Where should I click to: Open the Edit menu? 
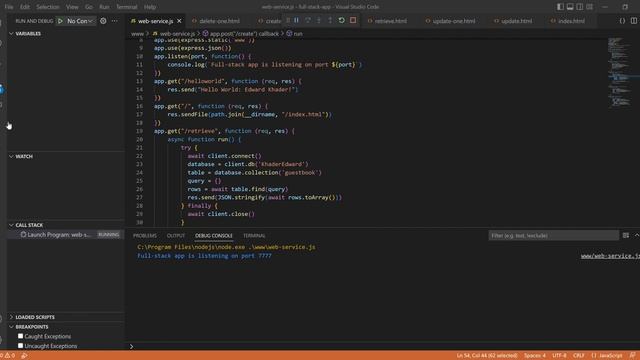[25, 7]
